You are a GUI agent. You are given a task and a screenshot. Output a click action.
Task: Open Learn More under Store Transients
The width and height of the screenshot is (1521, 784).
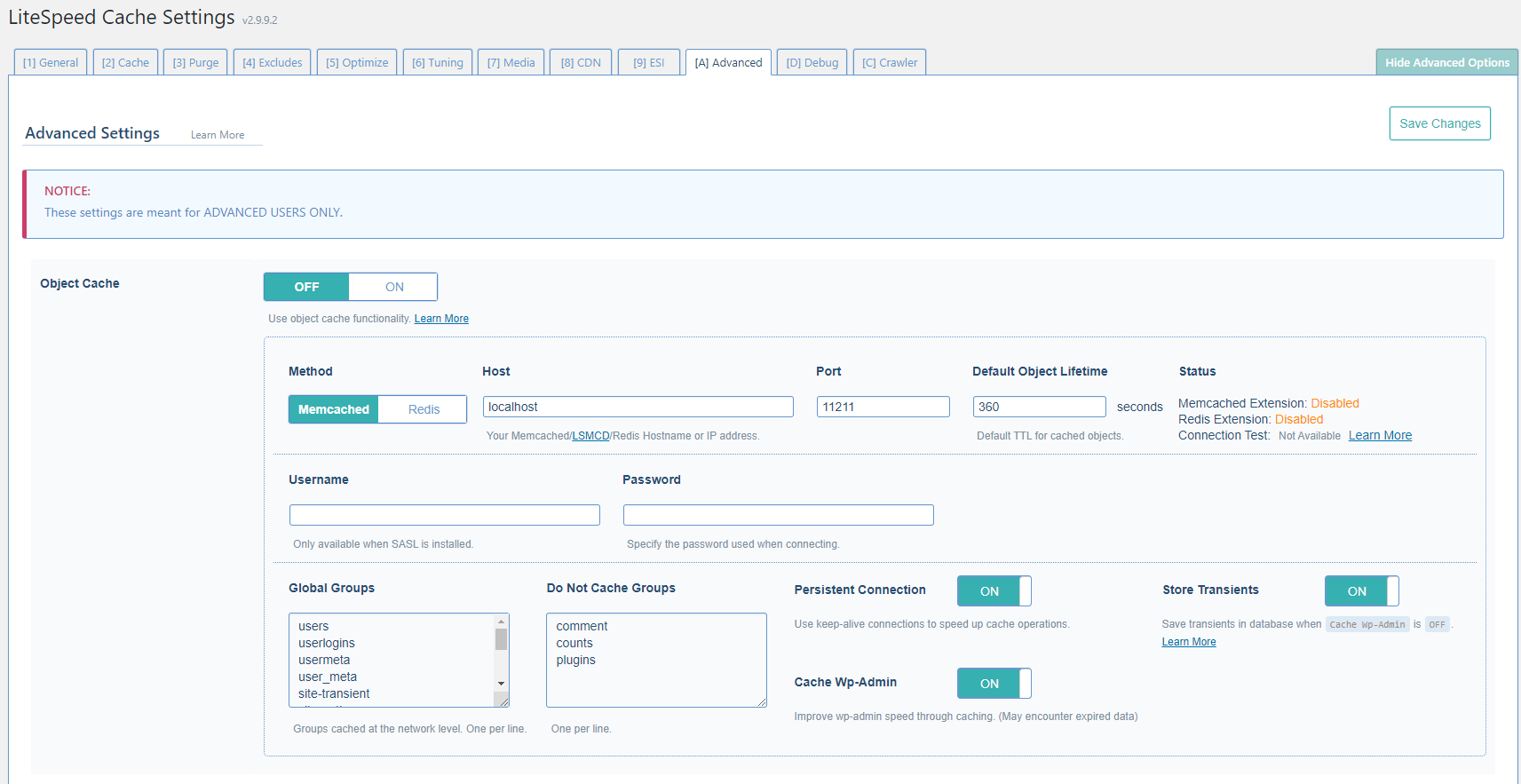pyautogui.click(x=1189, y=642)
